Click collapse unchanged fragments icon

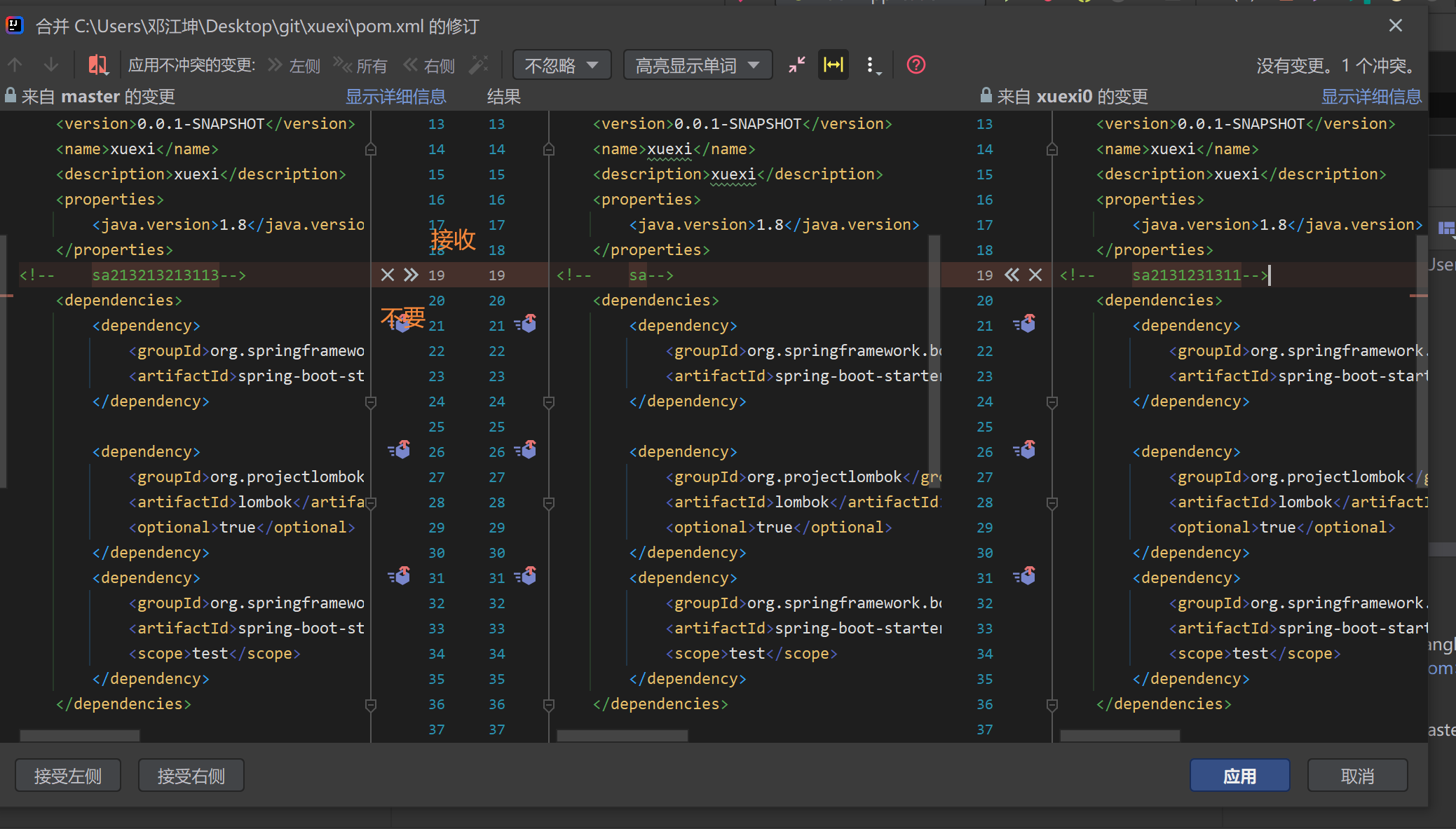pos(797,65)
